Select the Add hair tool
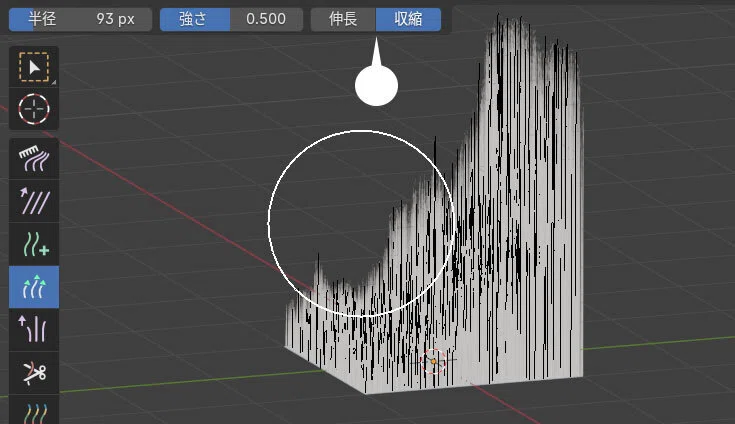This screenshot has width=735, height=424. coord(34,244)
